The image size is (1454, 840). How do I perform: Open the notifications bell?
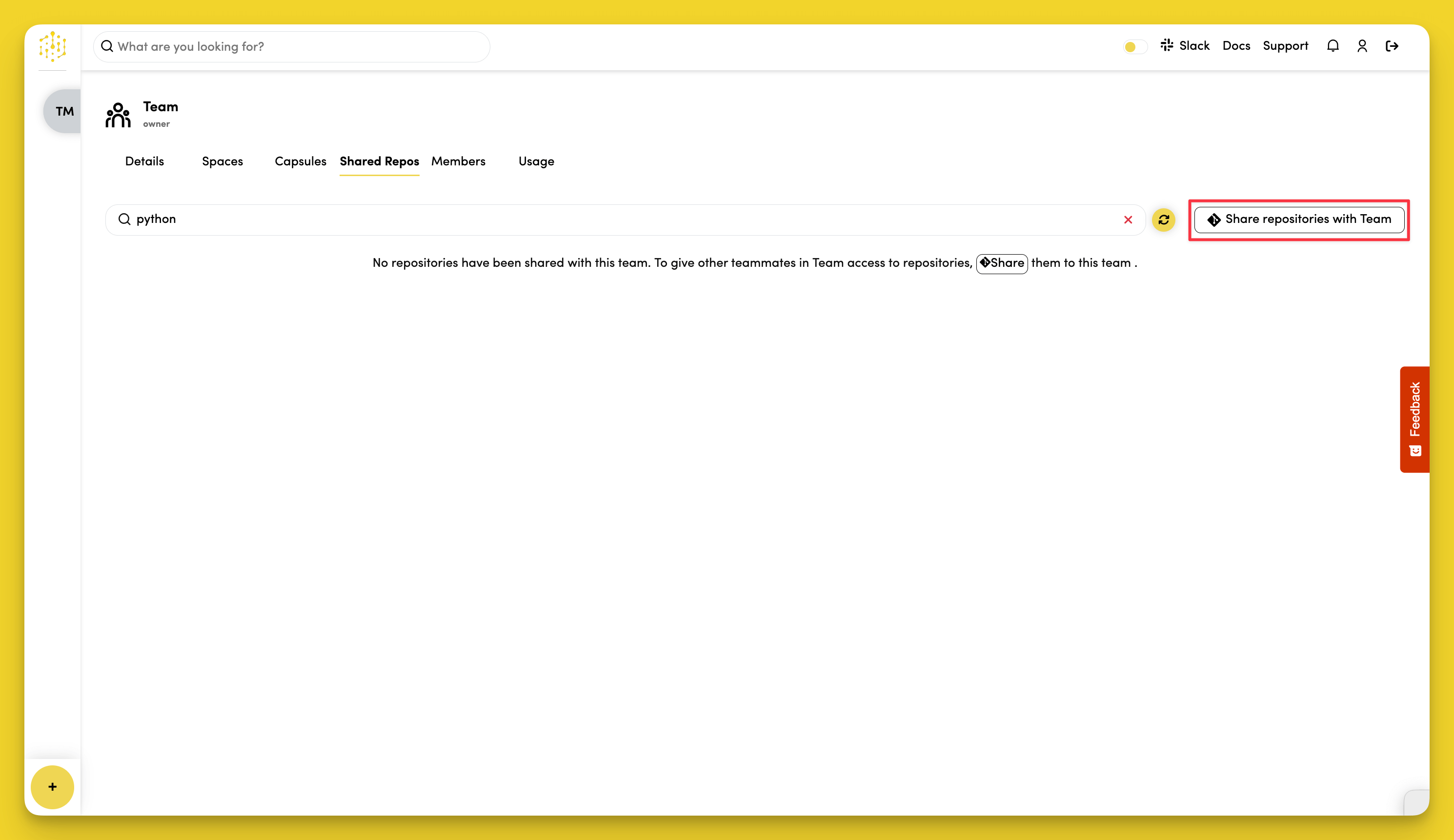click(1332, 46)
